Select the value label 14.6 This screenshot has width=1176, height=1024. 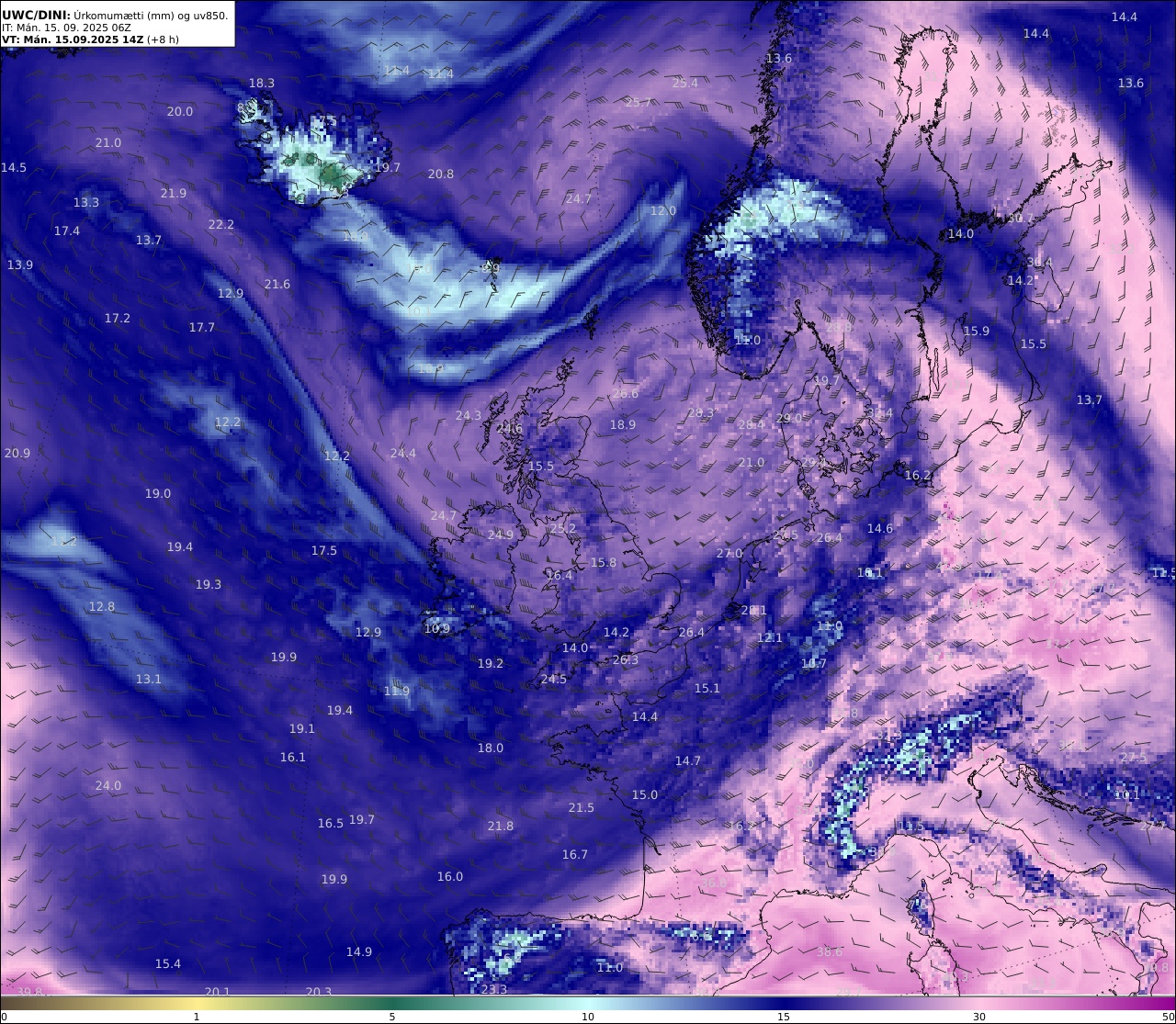coord(880,528)
